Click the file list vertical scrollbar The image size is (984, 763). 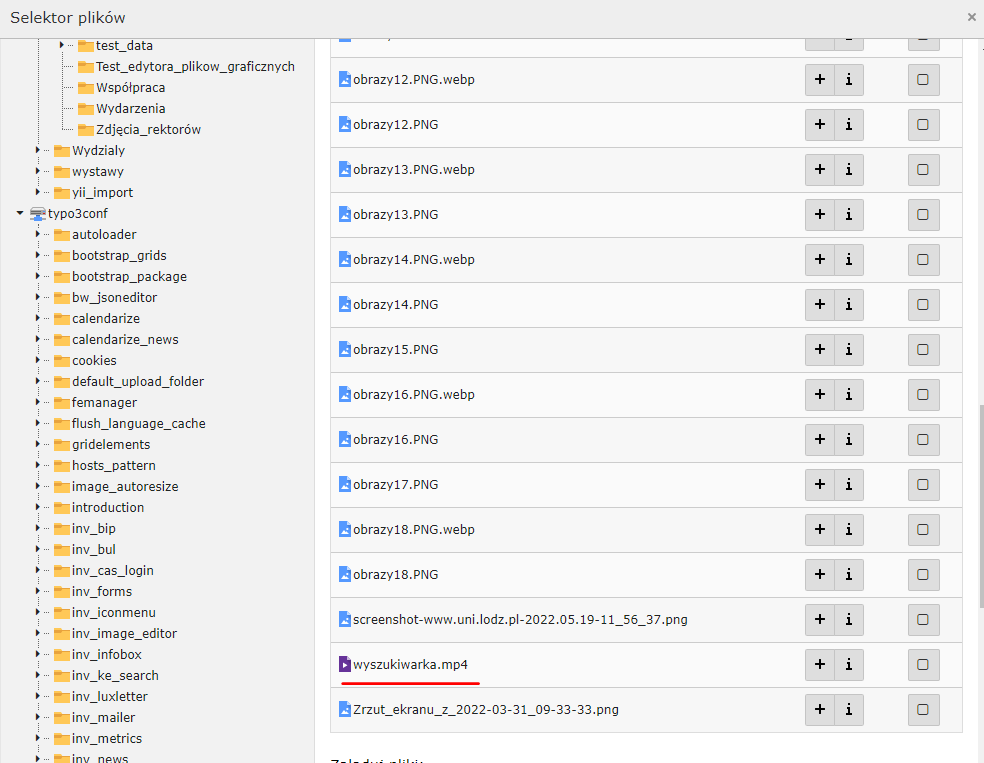pos(980,500)
